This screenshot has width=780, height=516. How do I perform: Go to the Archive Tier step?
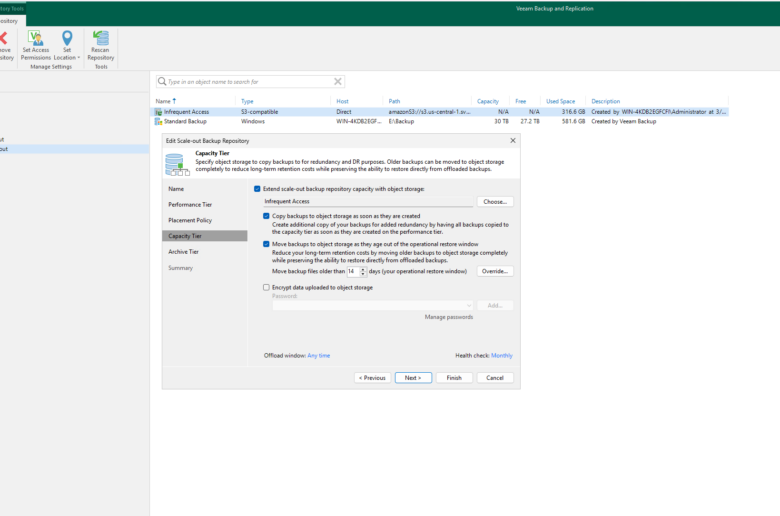pyautogui.click(x=184, y=252)
